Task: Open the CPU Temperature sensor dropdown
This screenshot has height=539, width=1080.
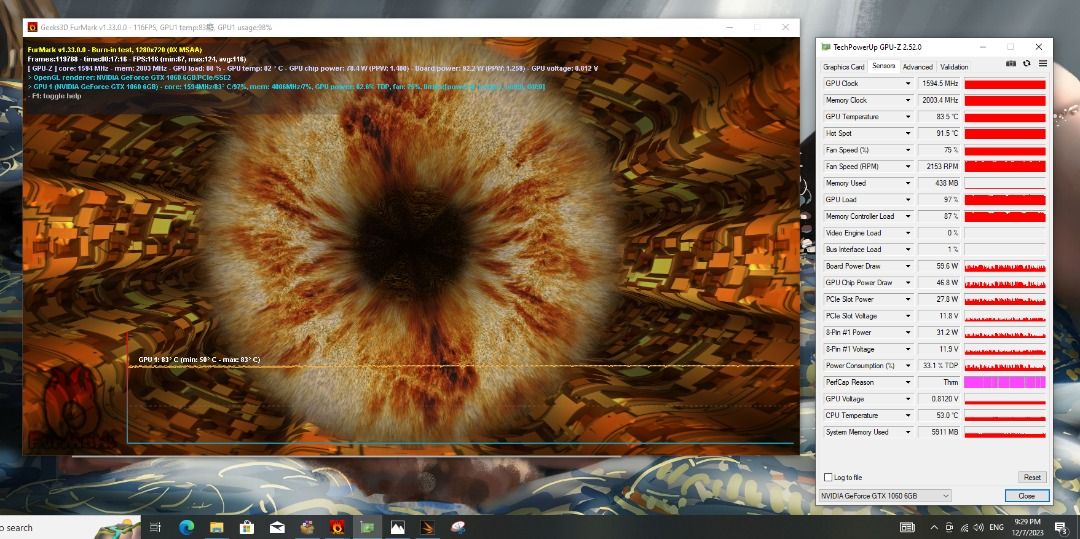Action: point(908,416)
